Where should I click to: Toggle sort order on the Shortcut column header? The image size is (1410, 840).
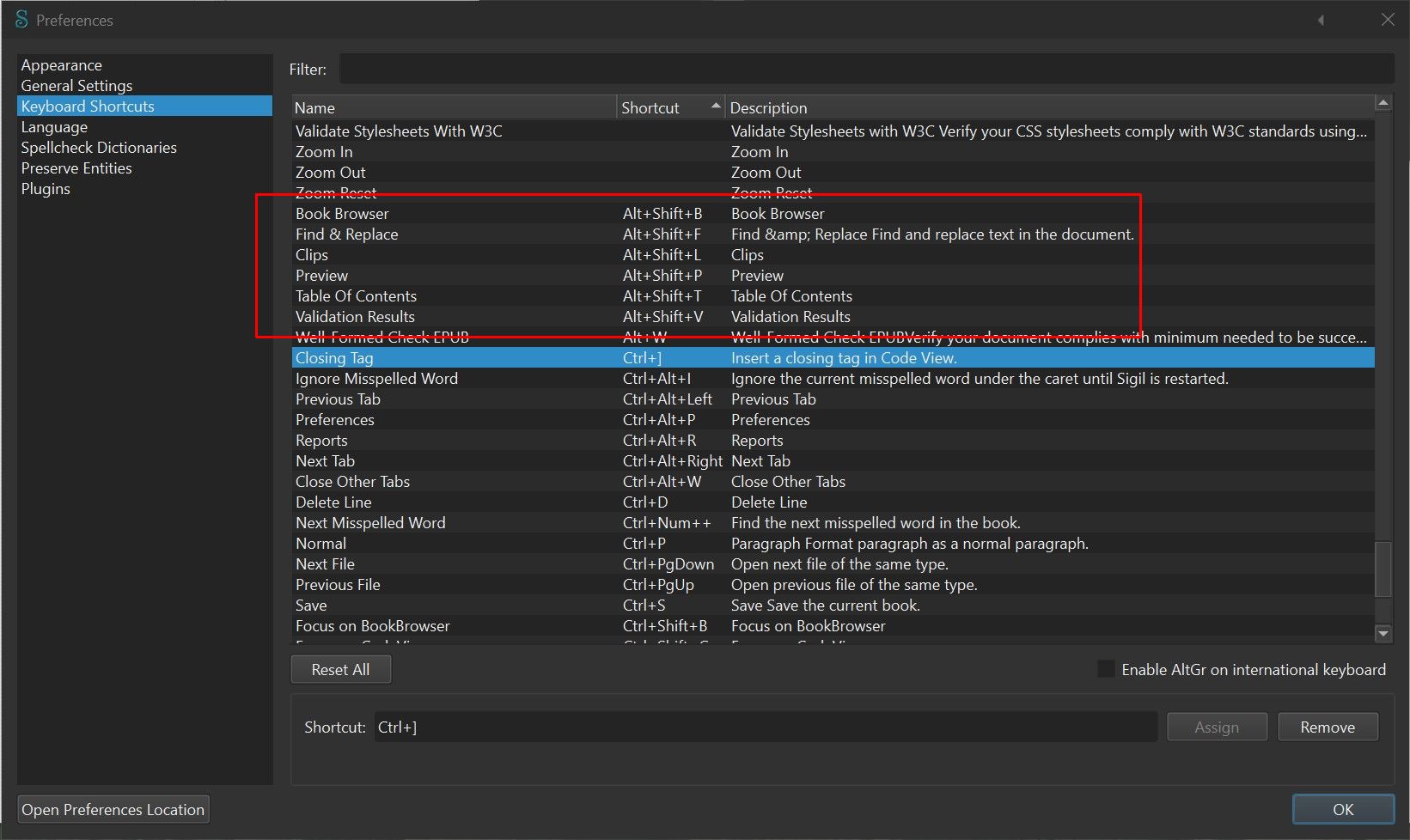tap(671, 108)
